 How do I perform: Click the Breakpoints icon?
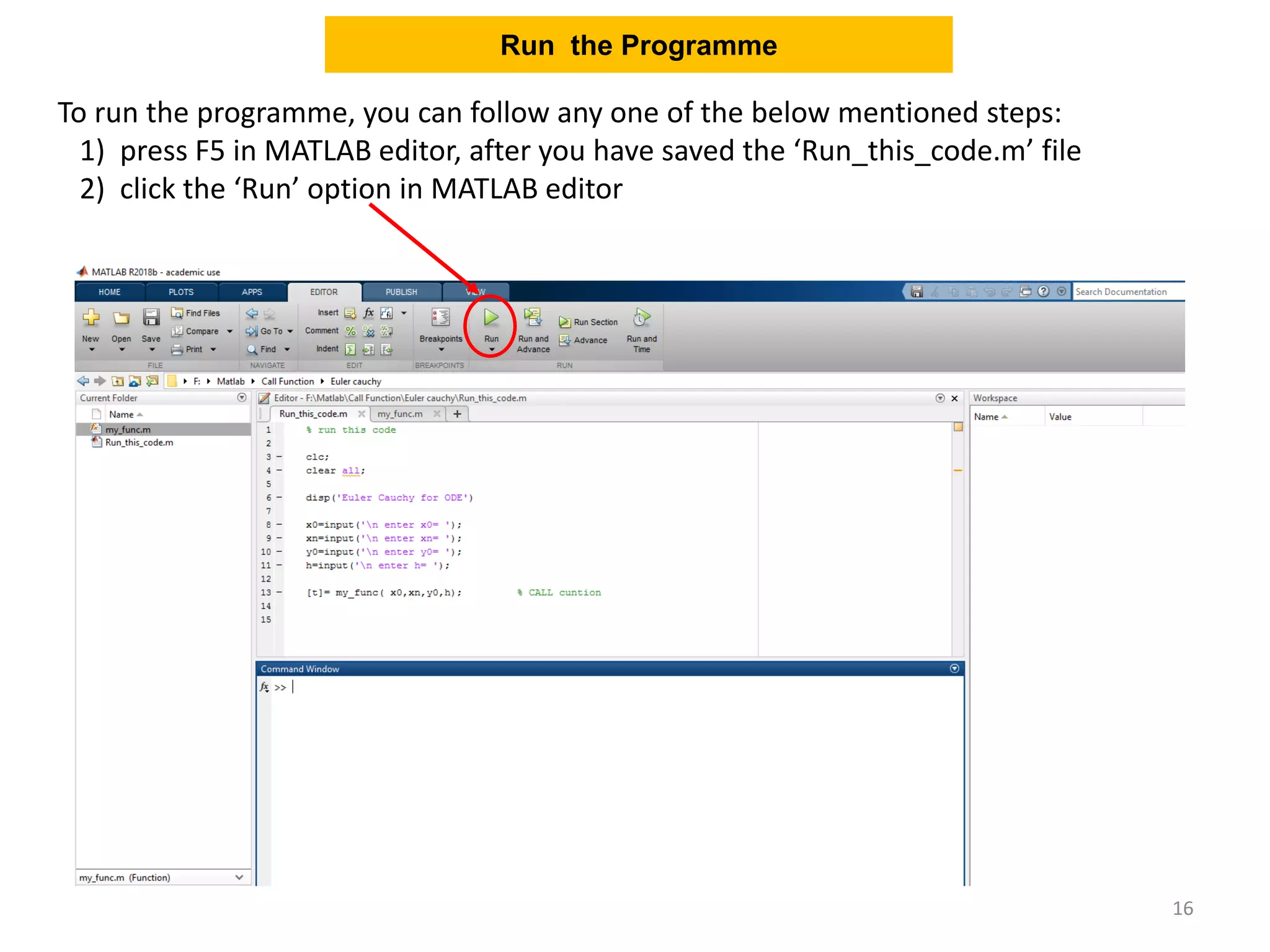click(440, 317)
